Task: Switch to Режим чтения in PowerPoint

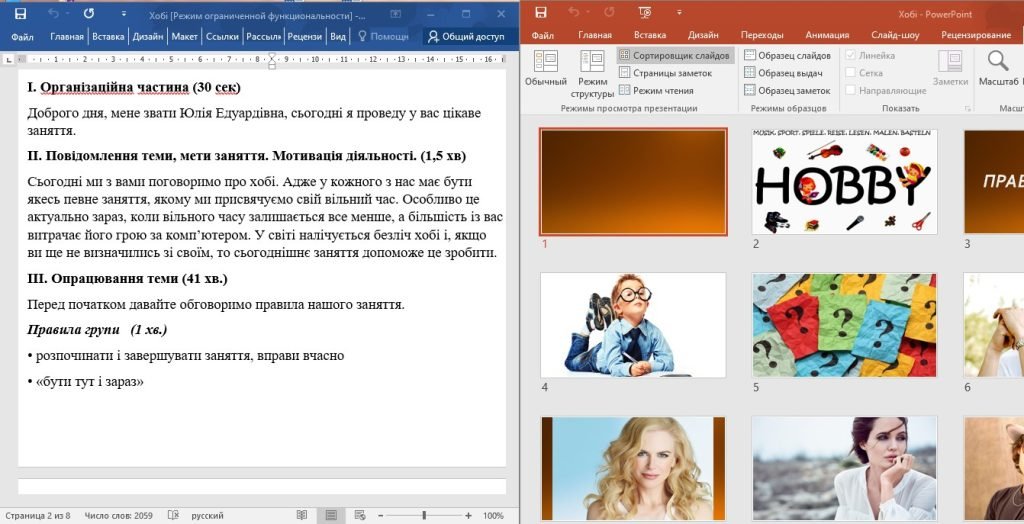Action: tap(656, 91)
